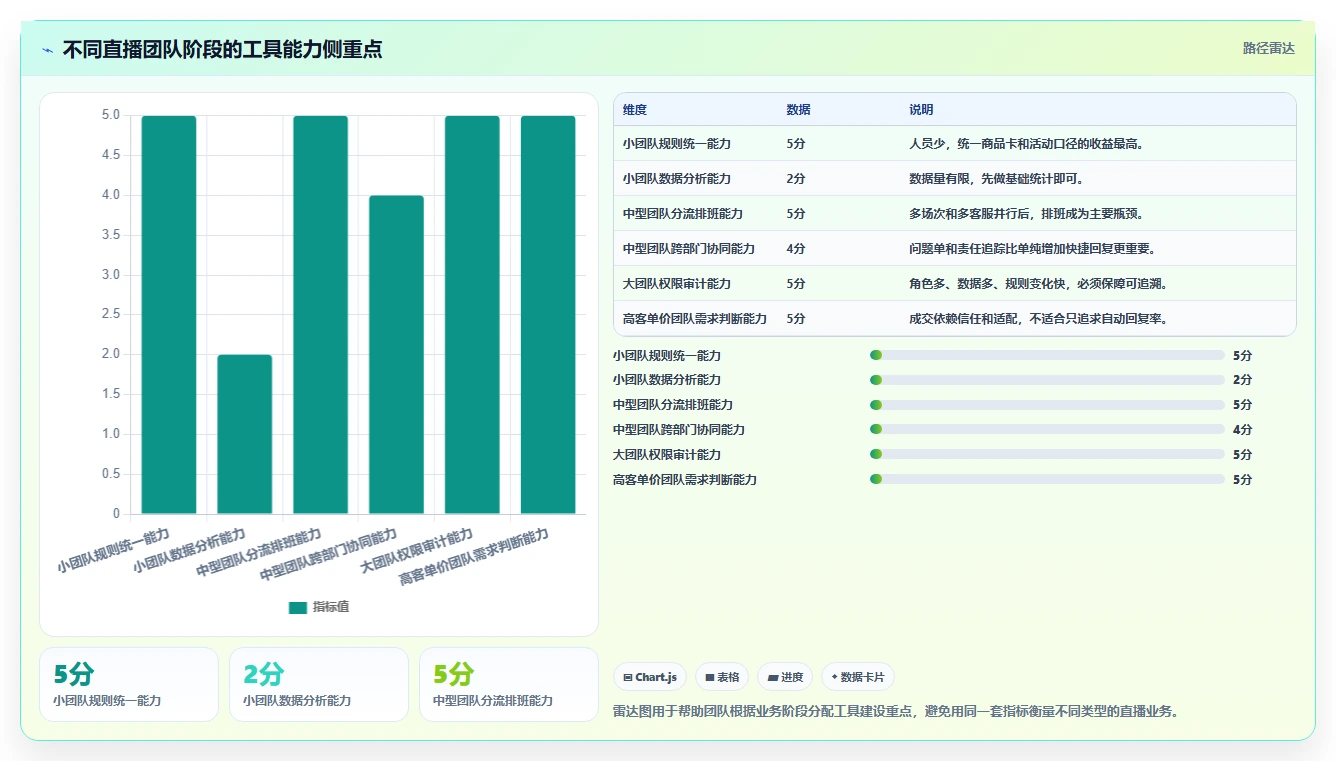Click the Chart.js chip
The height and width of the screenshot is (761, 1336).
click(650, 677)
